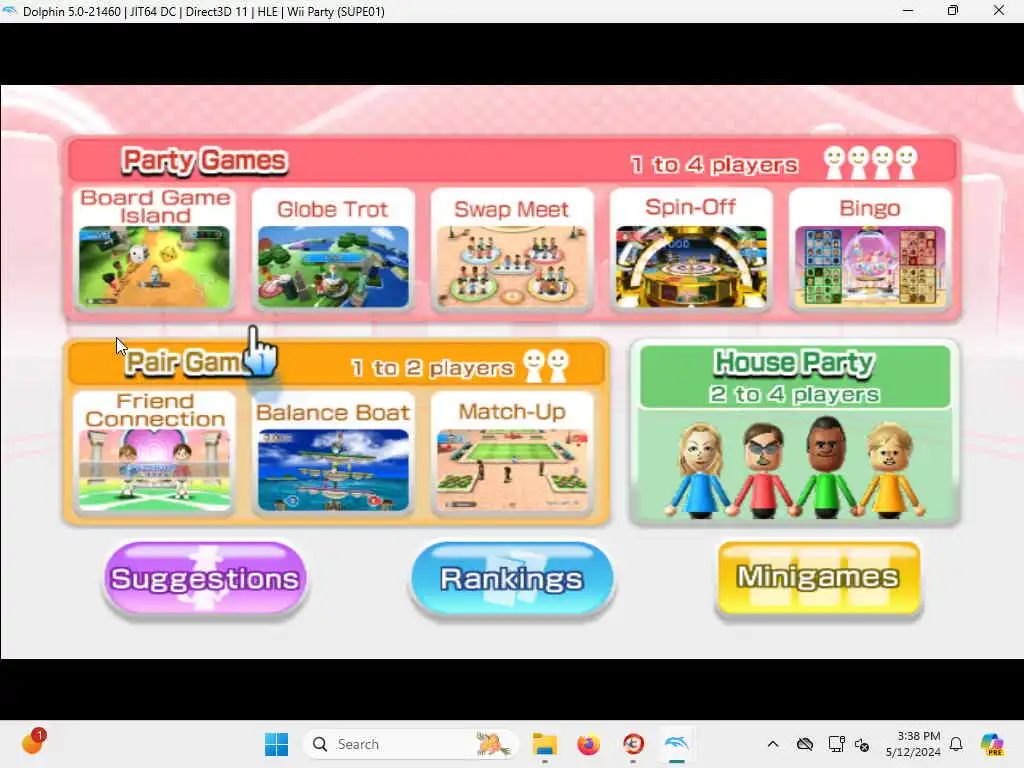This screenshot has height=768, width=1024.
Task: Click the Party Games header title
Action: (204, 161)
